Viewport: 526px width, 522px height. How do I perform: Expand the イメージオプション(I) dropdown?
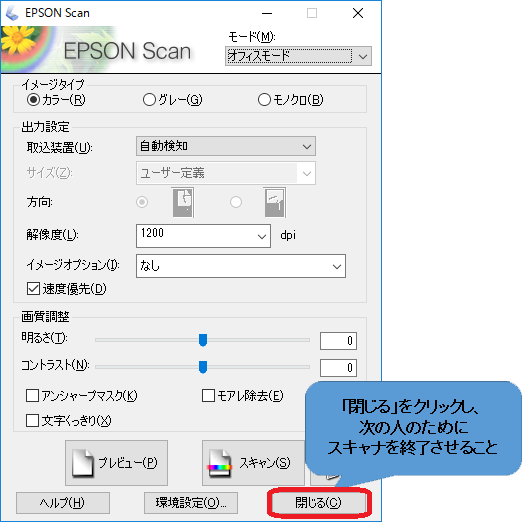click(241, 266)
